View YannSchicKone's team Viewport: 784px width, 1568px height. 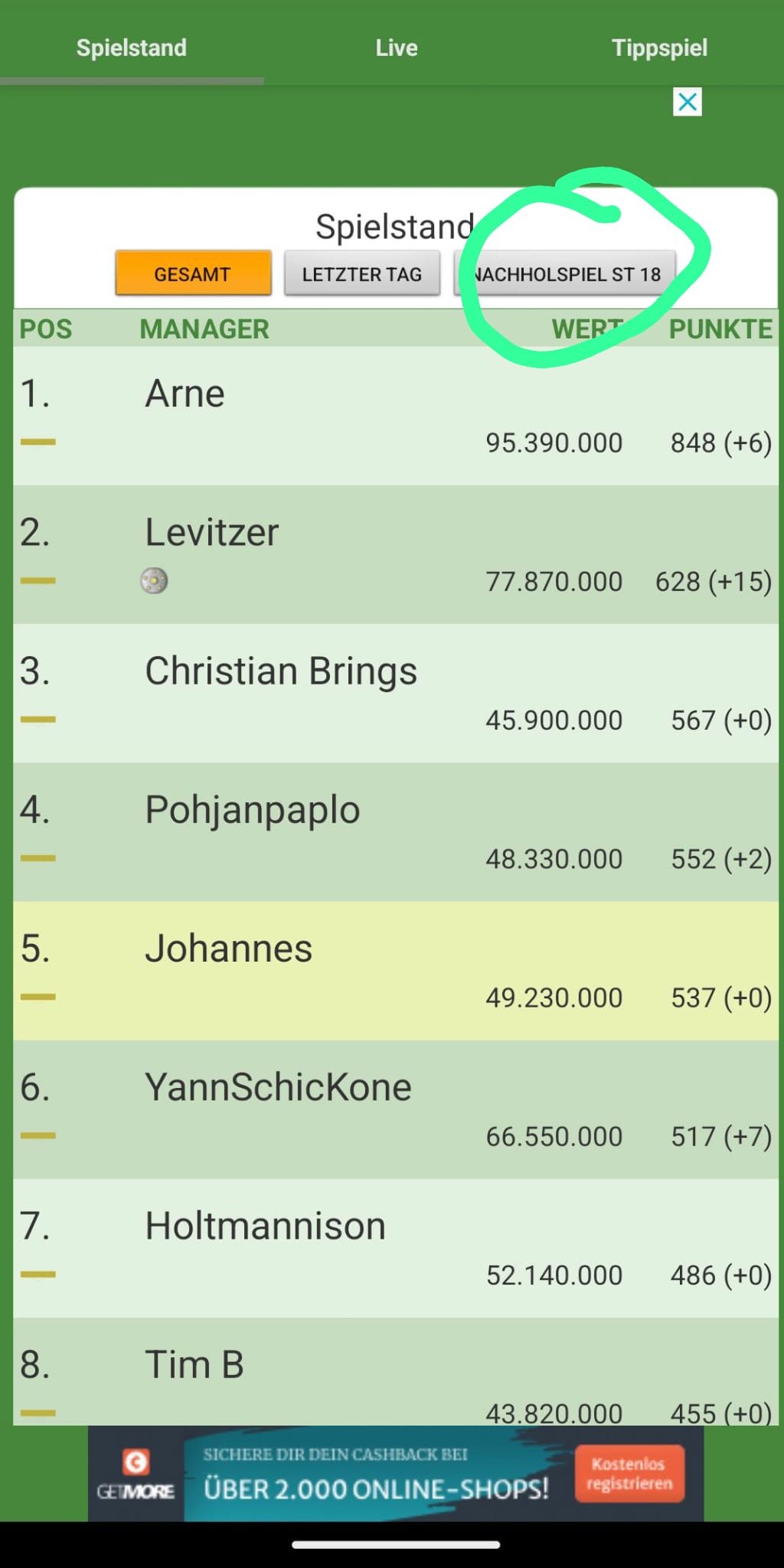click(x=278, y=1087)
